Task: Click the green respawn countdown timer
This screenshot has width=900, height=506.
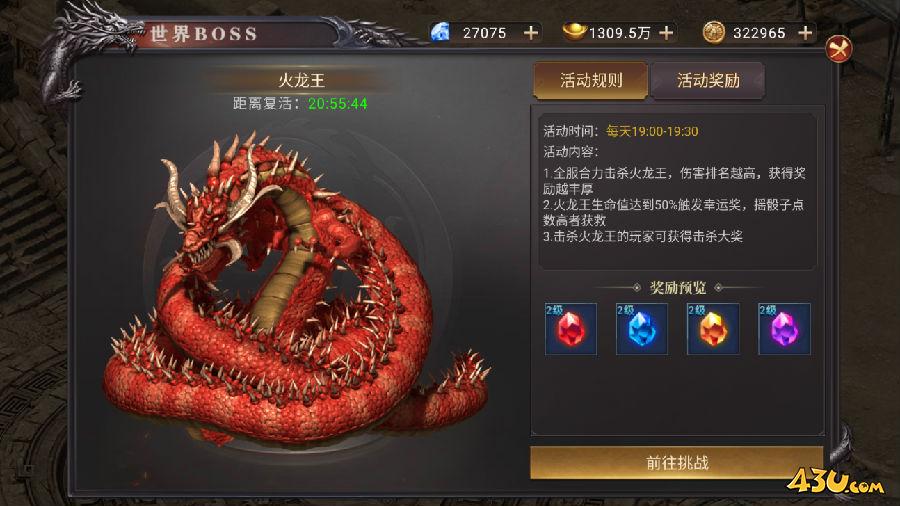Action: coord(338,103)
